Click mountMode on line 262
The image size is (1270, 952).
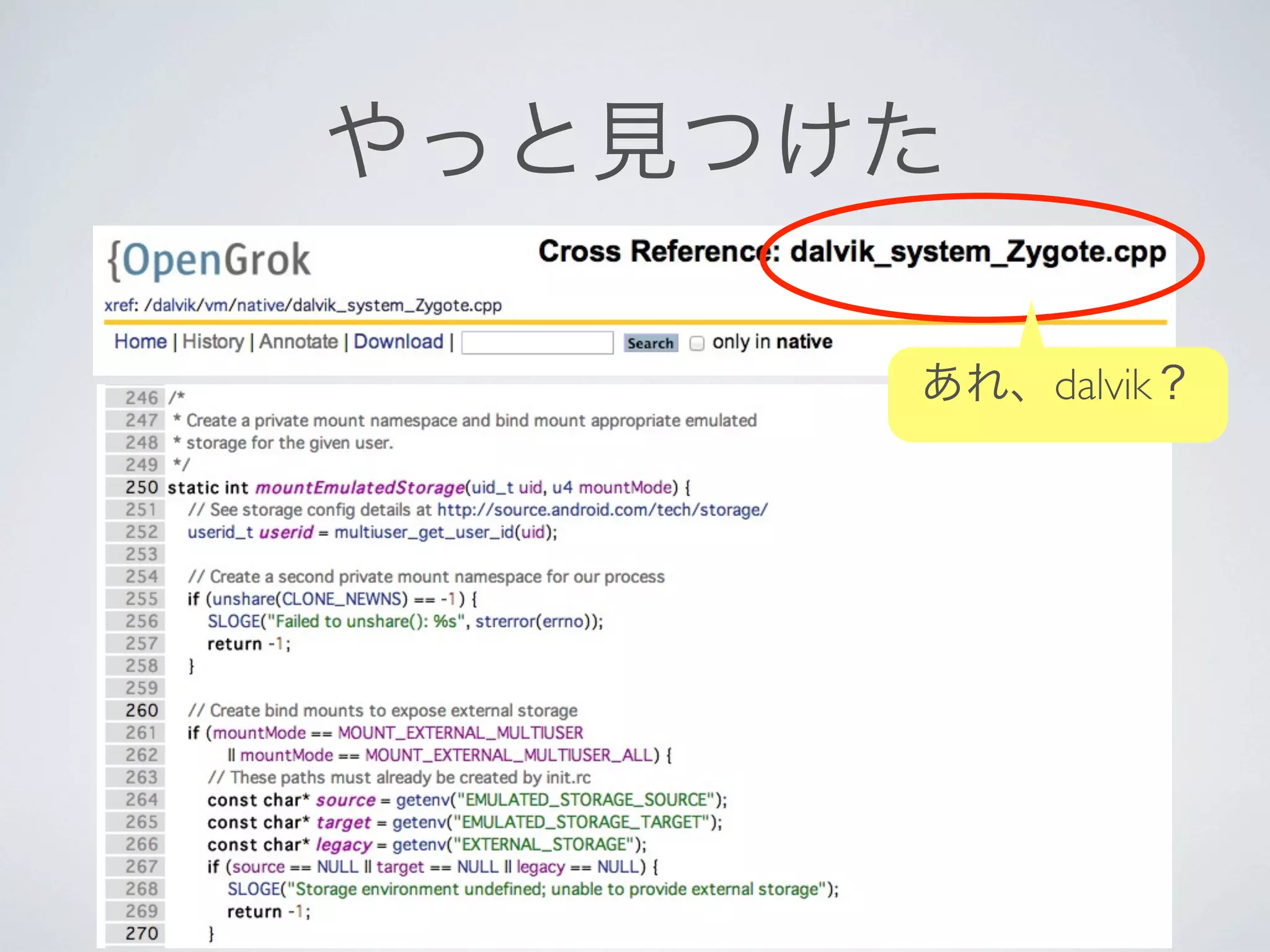(x=286, y=756)
